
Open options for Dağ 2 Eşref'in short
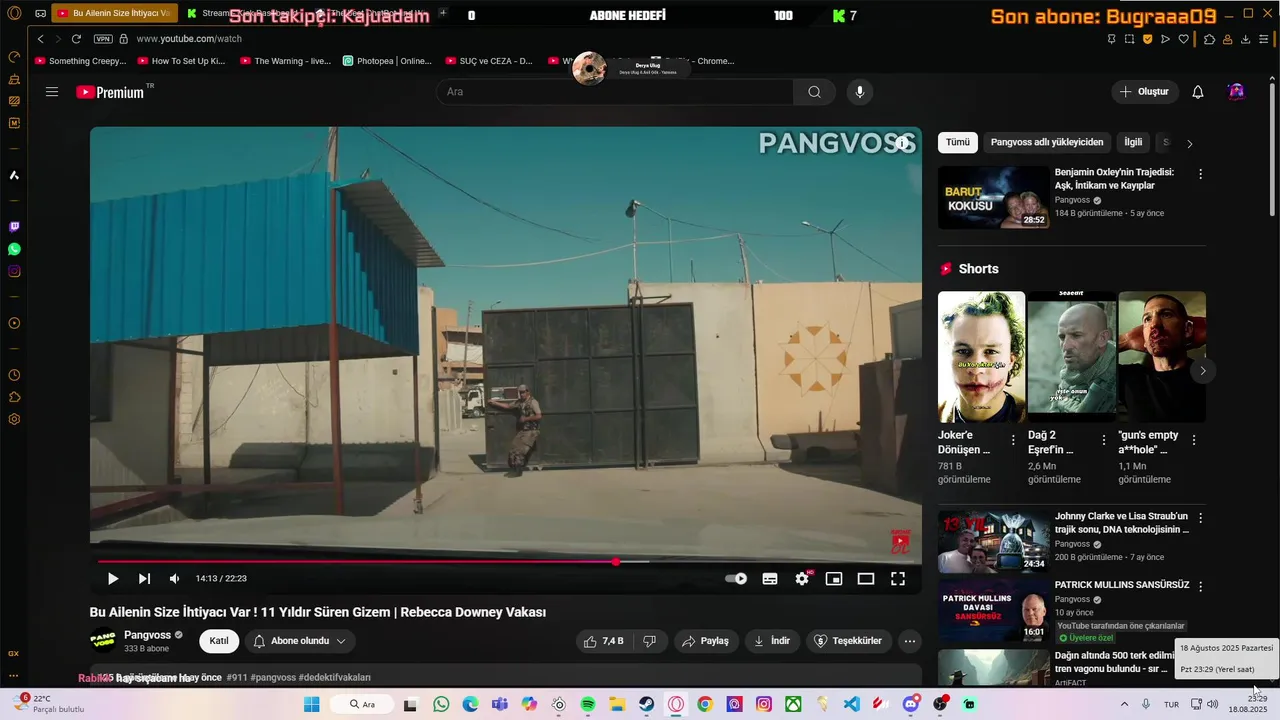[1104, 440]
